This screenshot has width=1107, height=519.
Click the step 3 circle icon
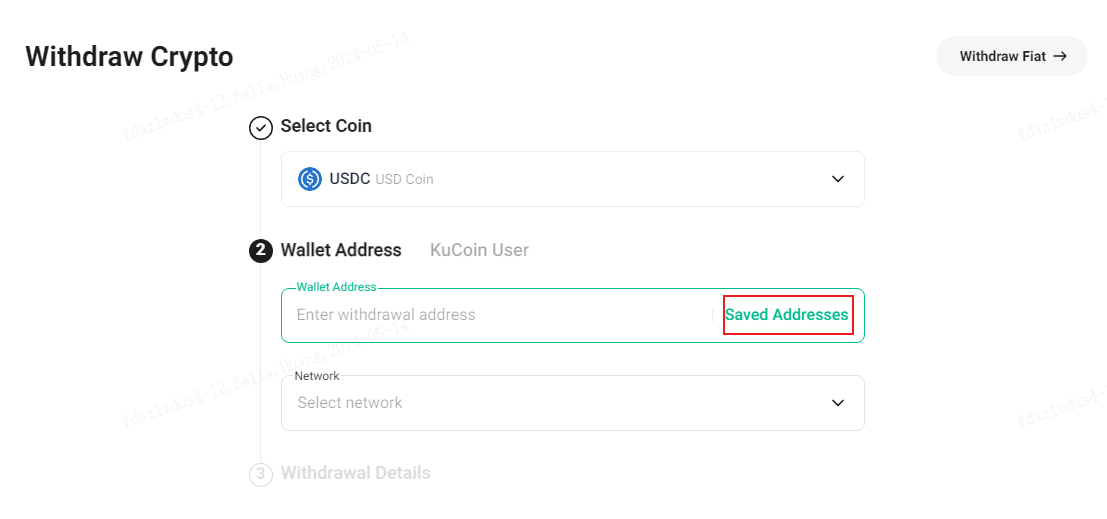(261, 475)
